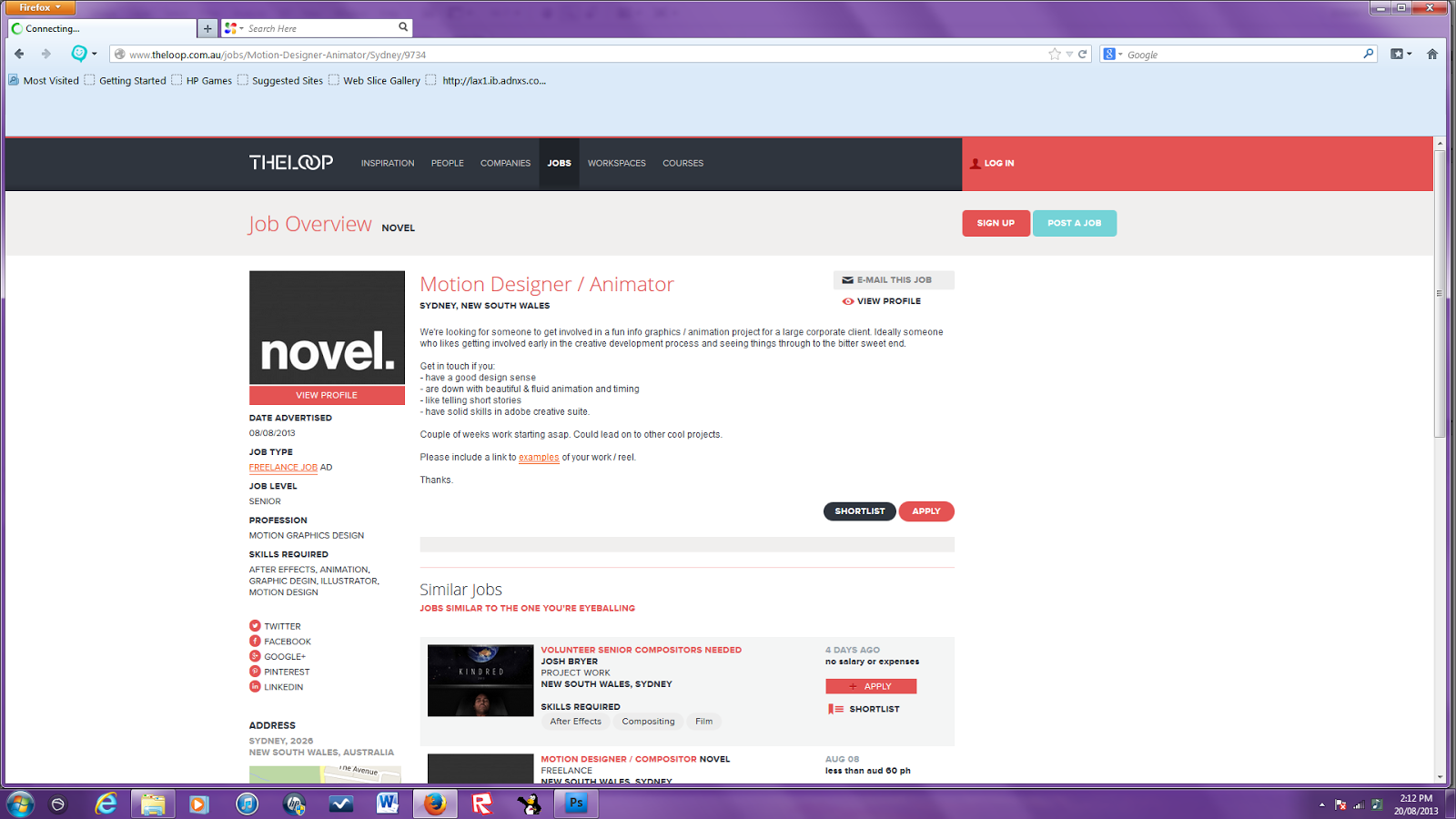Screen dimensions: 1456x819
Task: Click the After Effects skill tag
Action: (576, 722)
